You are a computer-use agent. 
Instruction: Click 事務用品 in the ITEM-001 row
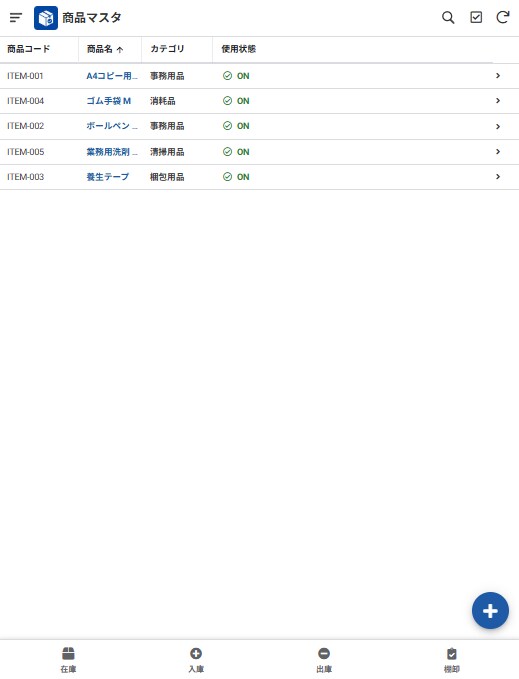pos(167,76)
